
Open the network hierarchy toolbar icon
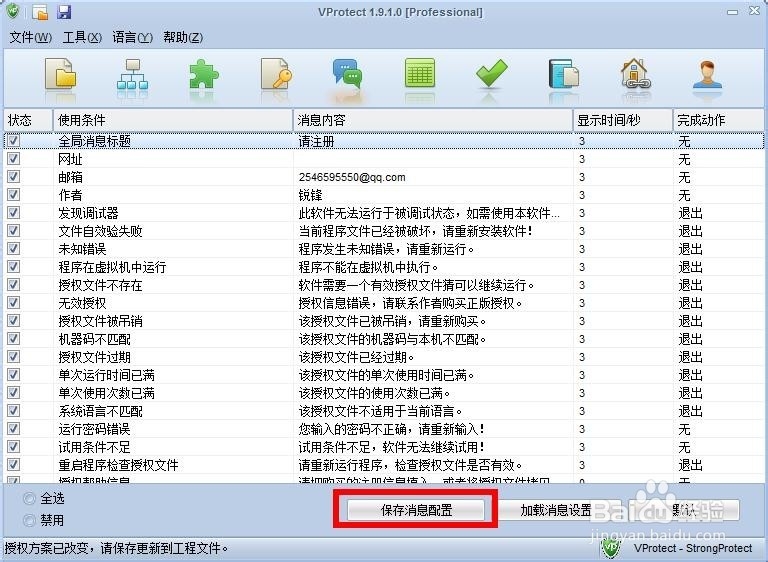coord(132,74)
